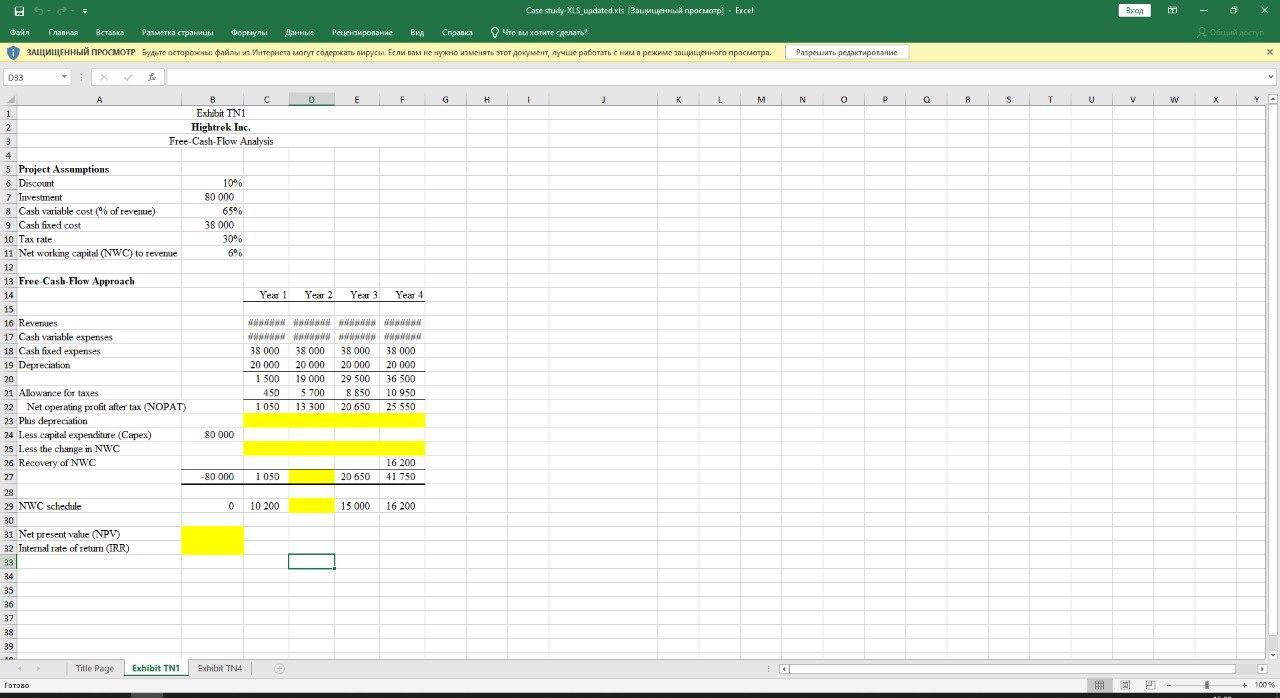The width and height of the screenshot is (1280, 698).
Task: Expand the Name Box dropdown arrow
Action: 64,77
